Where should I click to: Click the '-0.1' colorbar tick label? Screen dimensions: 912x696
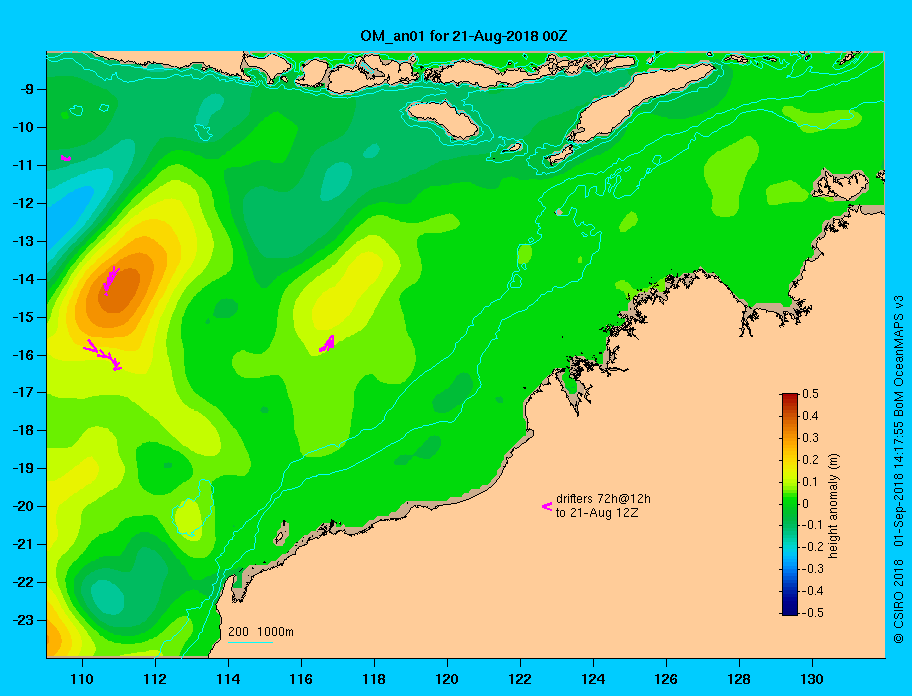813,525
